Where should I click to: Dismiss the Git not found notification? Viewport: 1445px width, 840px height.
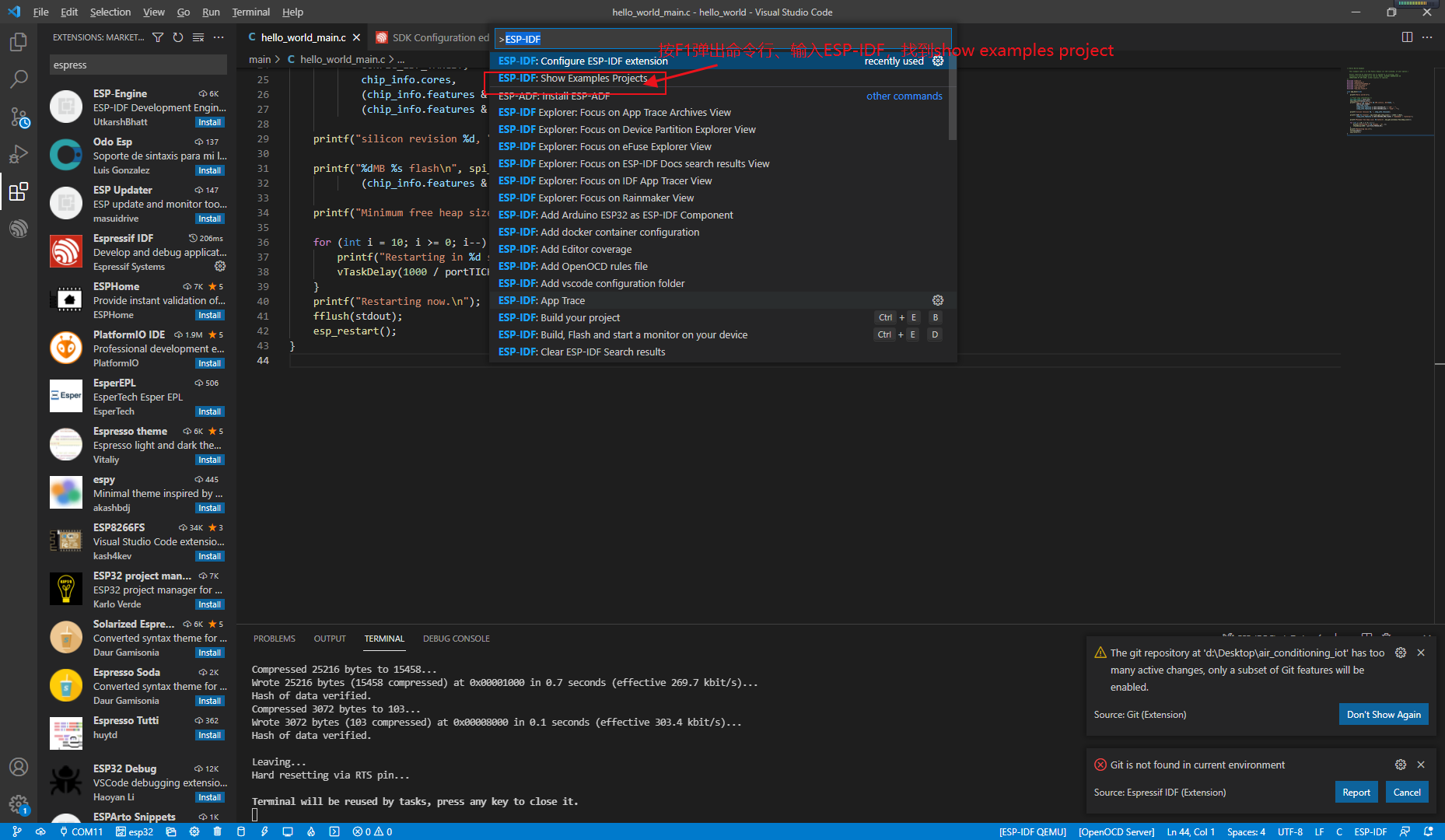1421,765
